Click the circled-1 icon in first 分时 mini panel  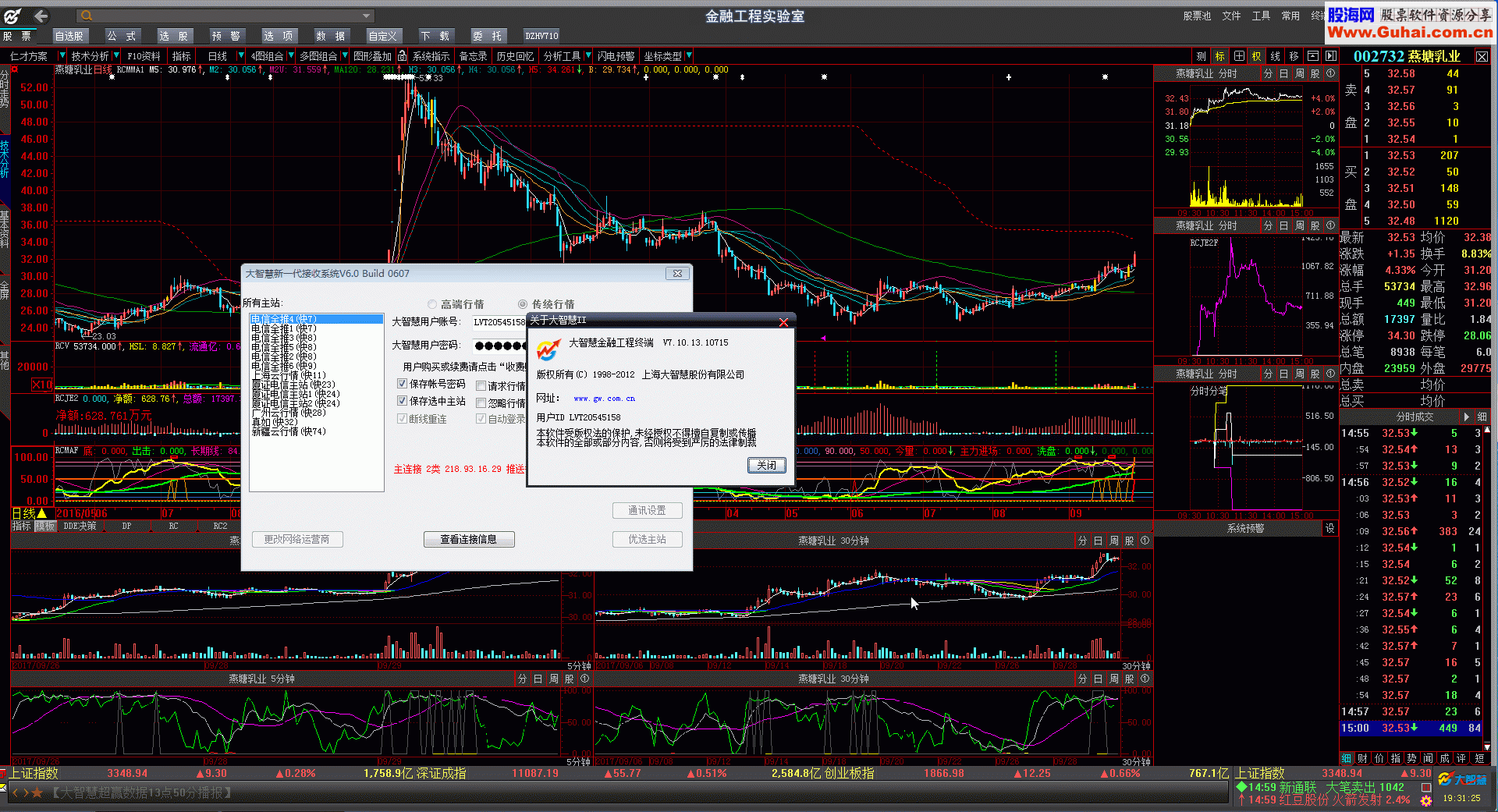[x=1330, y=73]
